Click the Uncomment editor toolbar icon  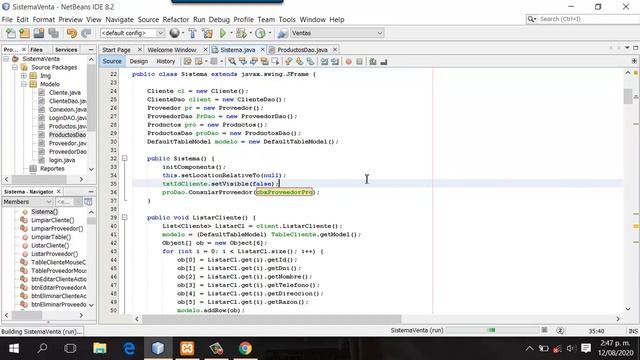point(384,62)
